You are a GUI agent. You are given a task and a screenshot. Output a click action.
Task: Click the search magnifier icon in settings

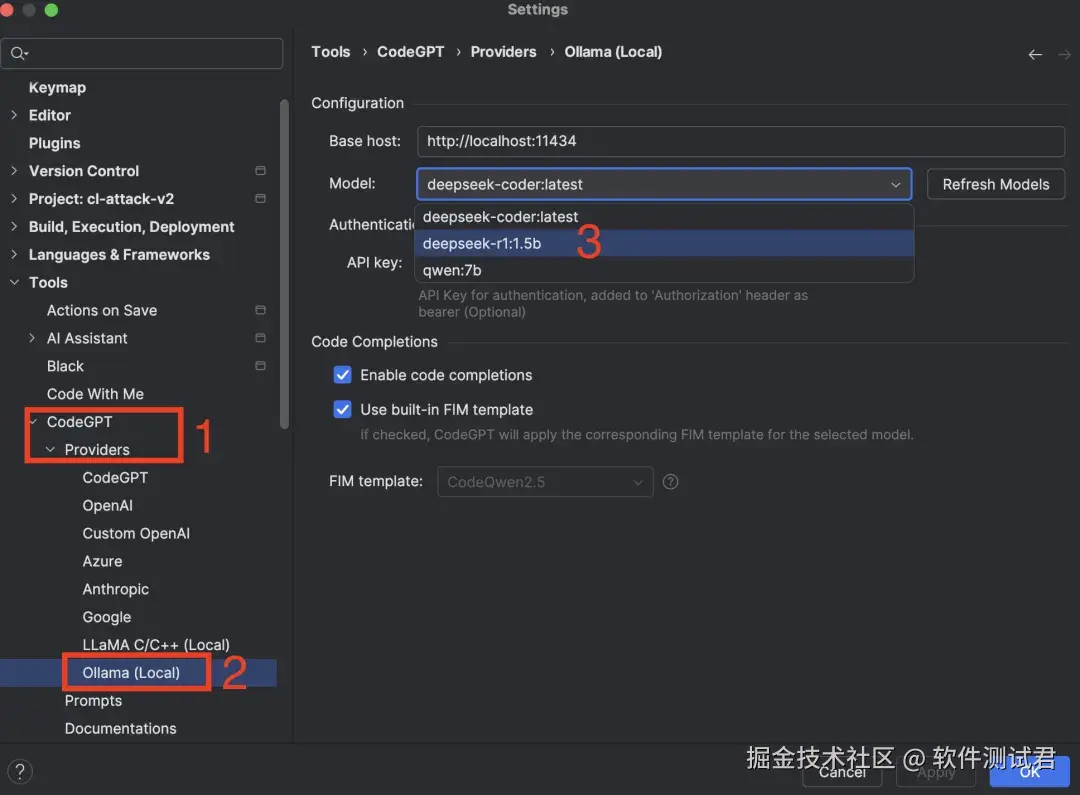(x=19, y=54)
